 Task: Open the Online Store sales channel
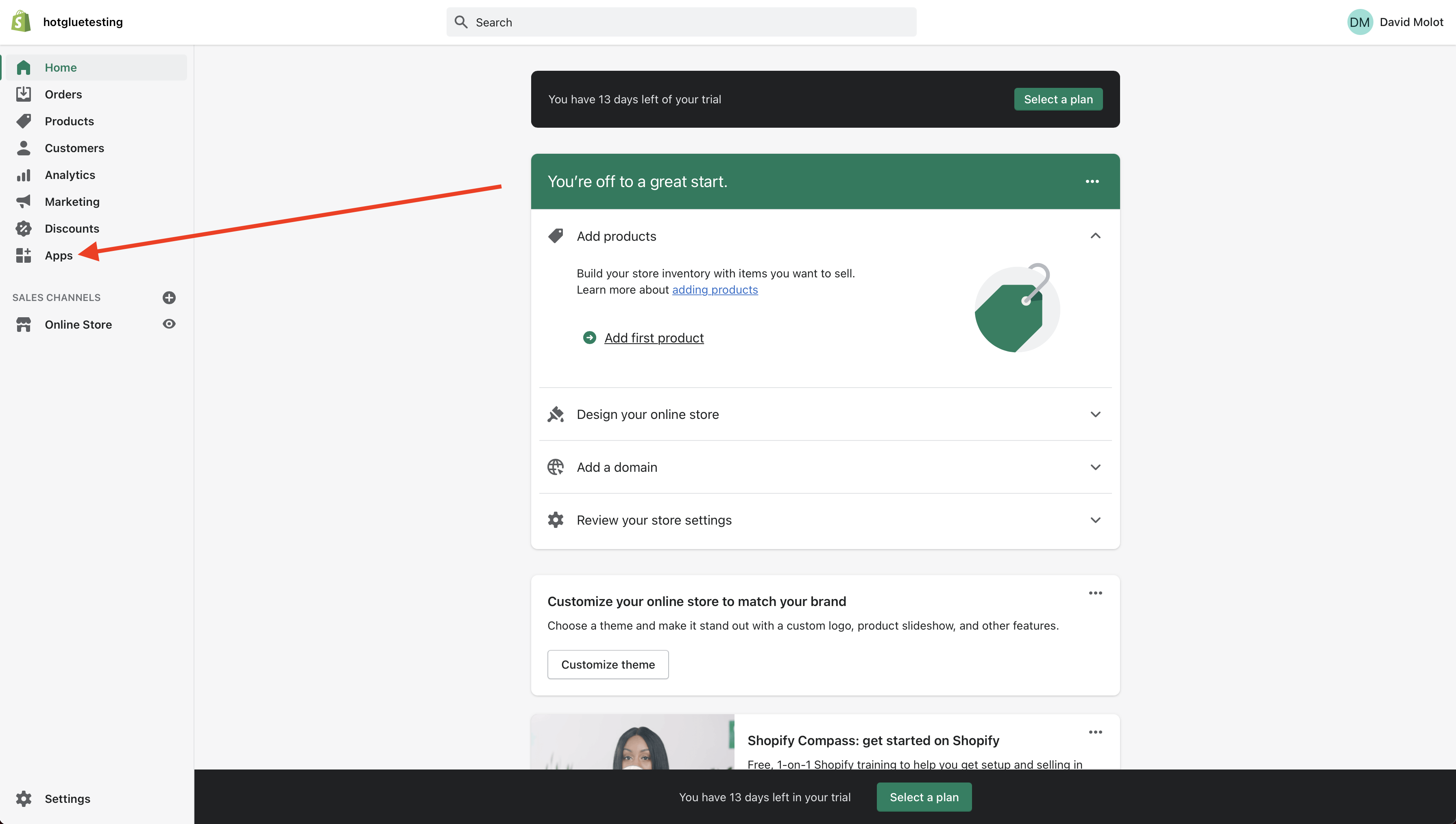(x=78, y=324)
